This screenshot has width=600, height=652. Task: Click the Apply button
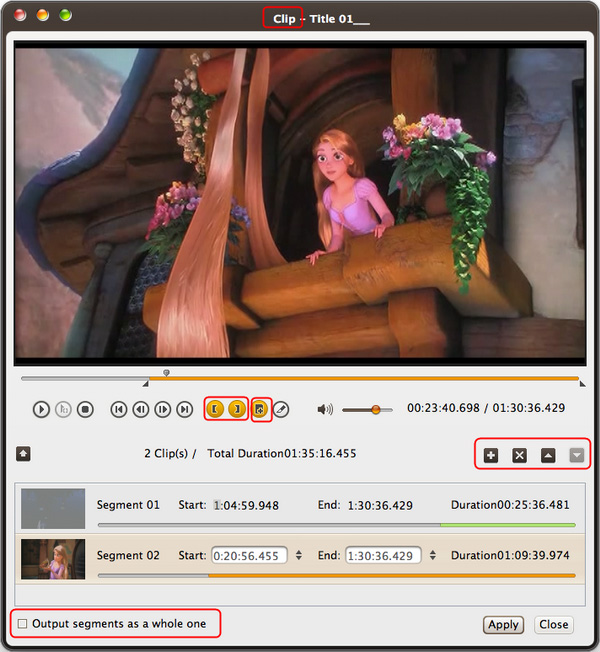tap(503, 625)
